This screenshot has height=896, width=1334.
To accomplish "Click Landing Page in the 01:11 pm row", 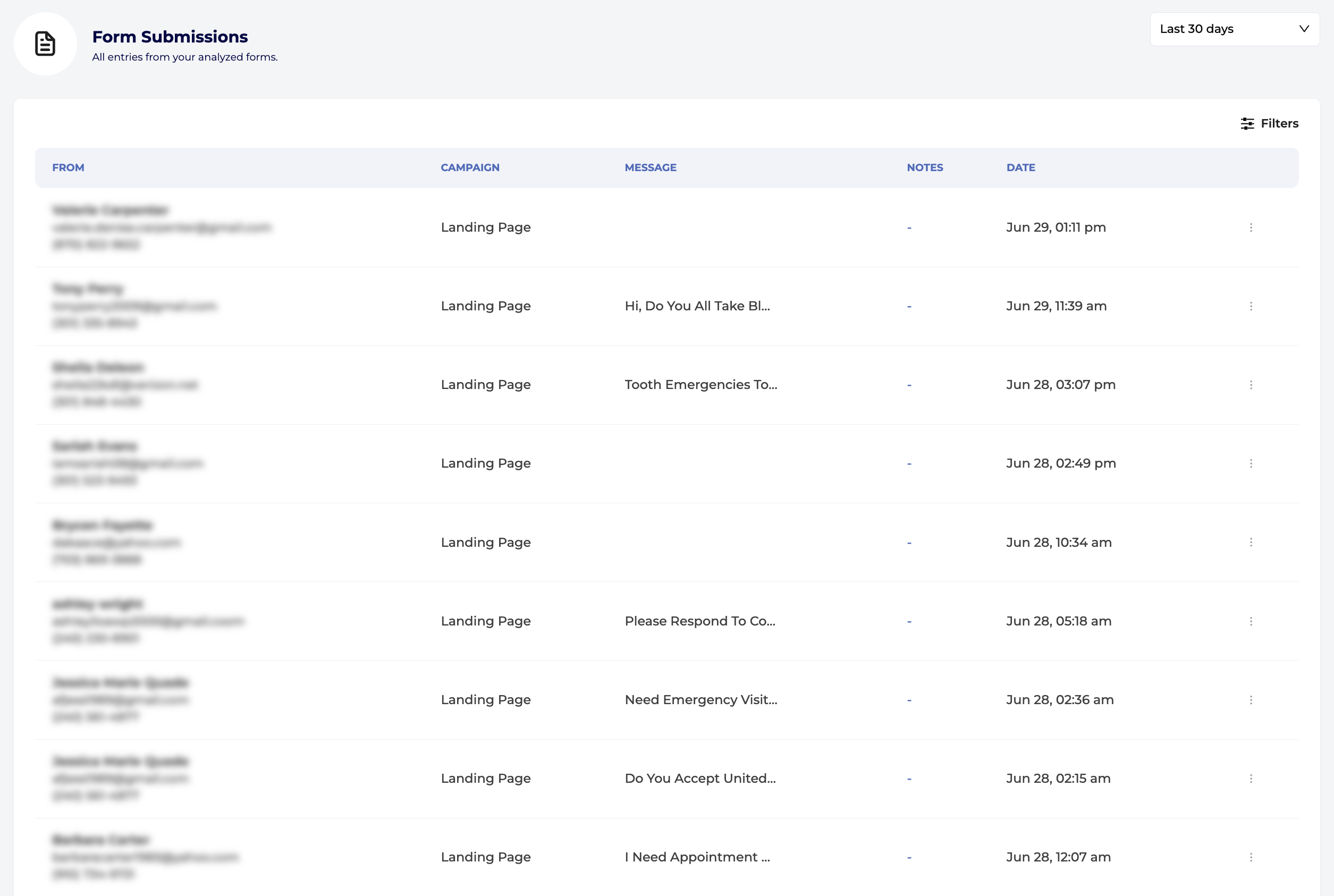I will pyautogui.click(x=486, y=227).
